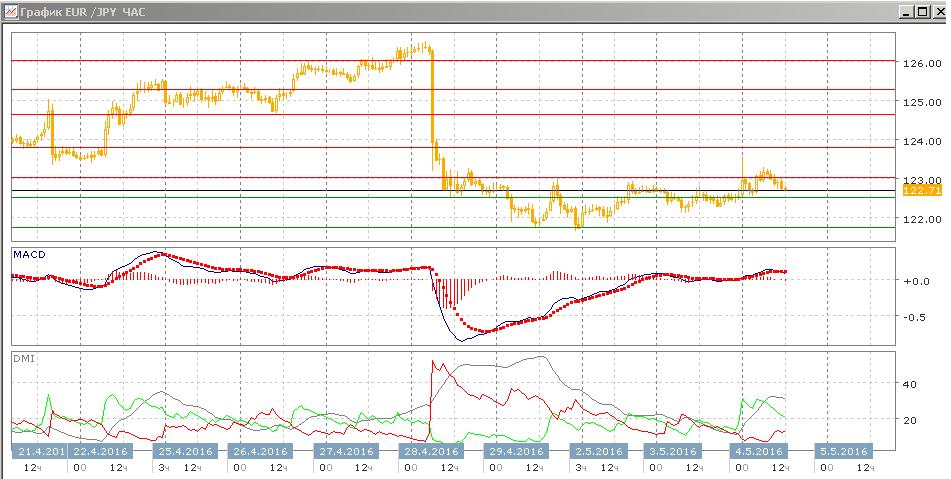Select the 5.5.2016 date marker
Screen dimensions: 951x479
click(x=843, y=451)
